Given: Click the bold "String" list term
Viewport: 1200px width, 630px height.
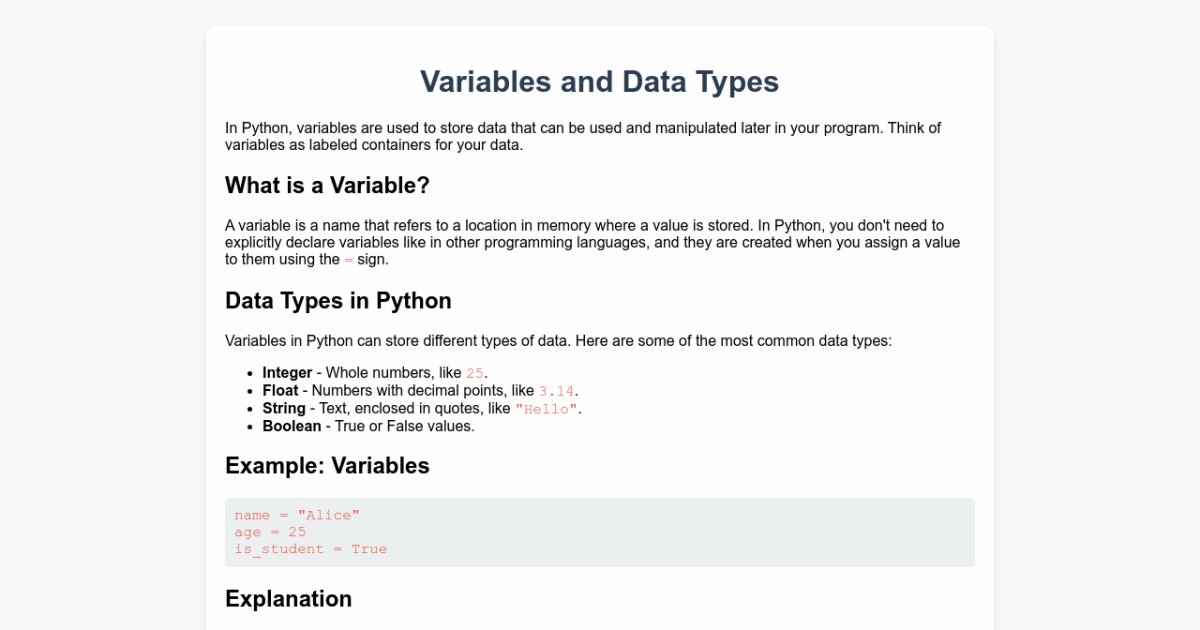Looking at the screenshot, I should click(x=284, y=408).
